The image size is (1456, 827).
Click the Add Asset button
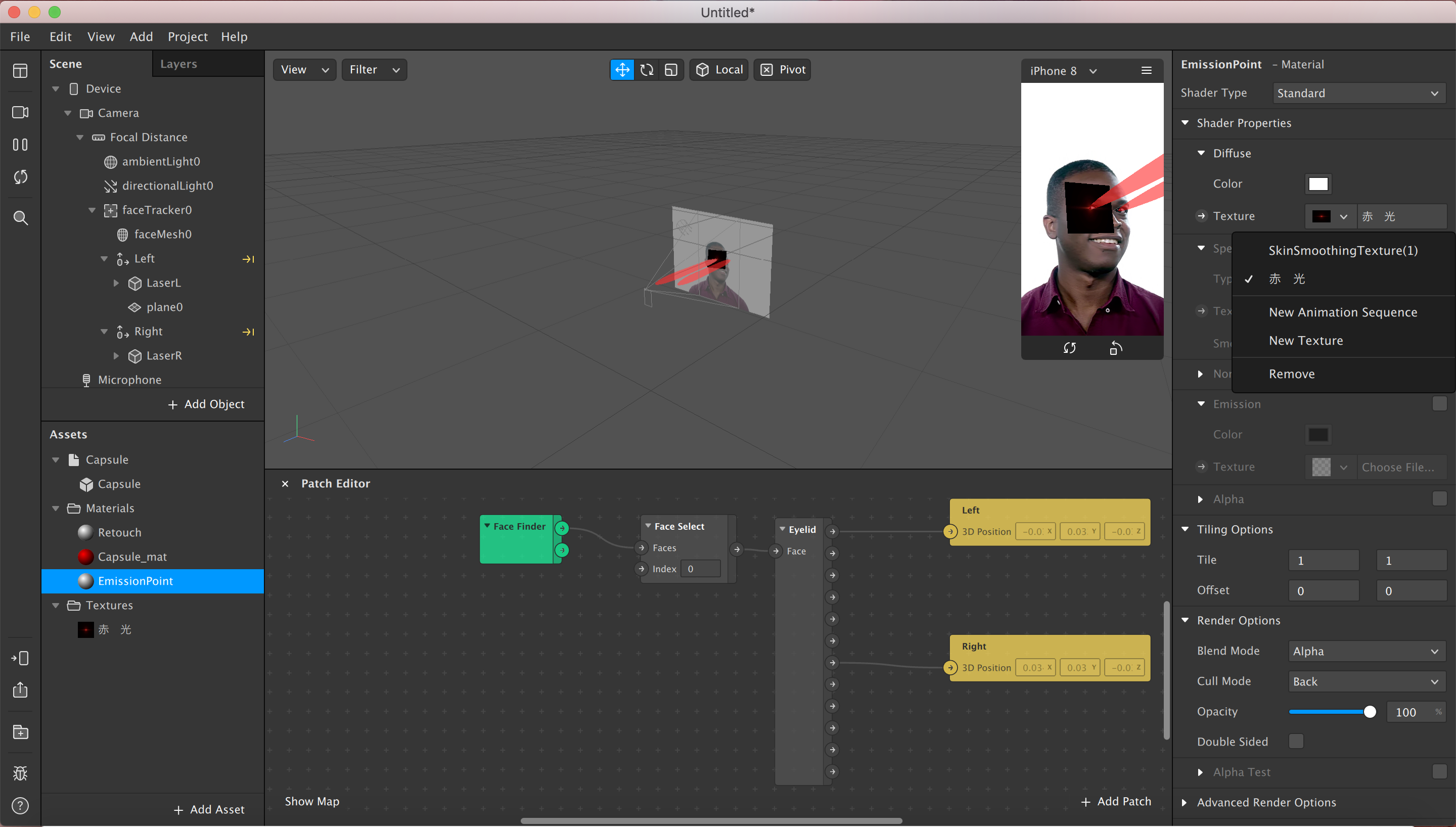(x=209, y=810)
